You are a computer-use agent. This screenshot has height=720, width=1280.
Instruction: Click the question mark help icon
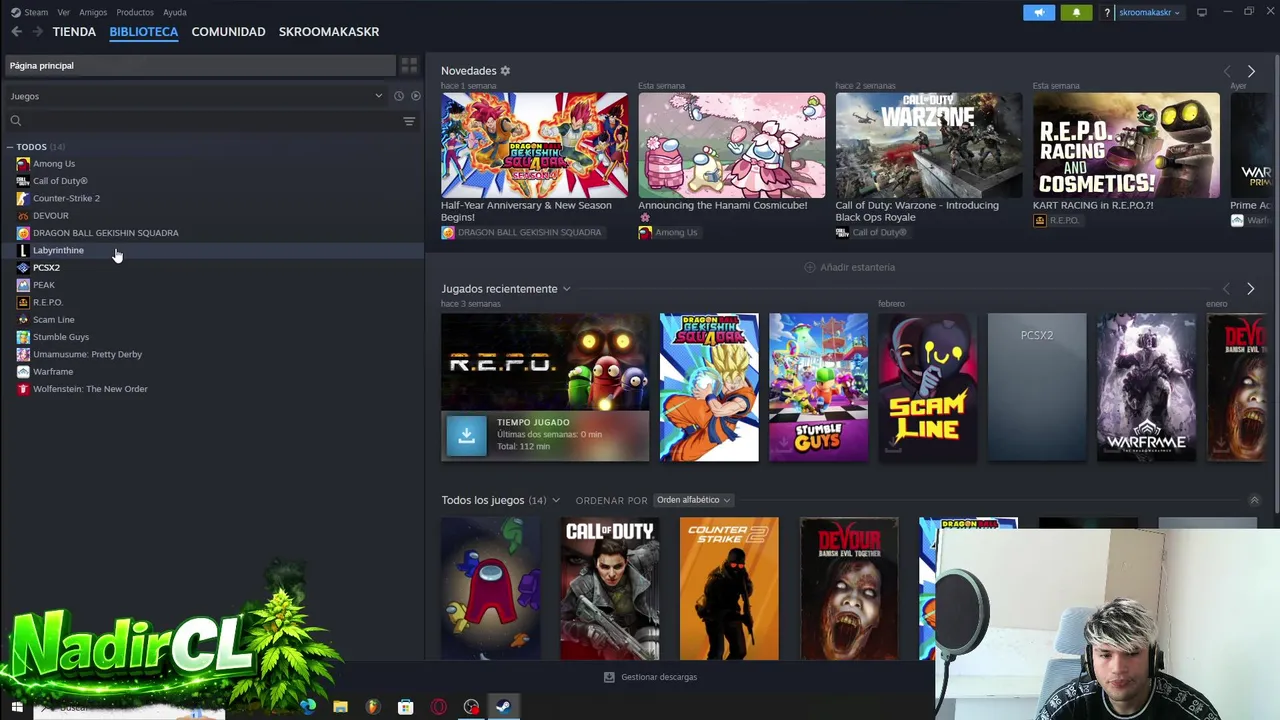click(1106, 13)
